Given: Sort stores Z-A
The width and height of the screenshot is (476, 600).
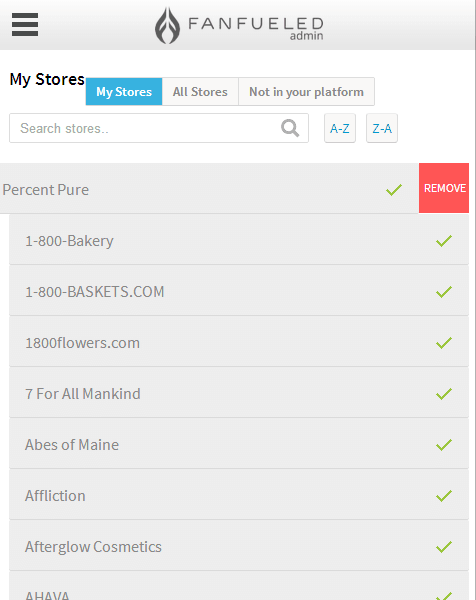Looking at the screenshot, I should [382, 128].
